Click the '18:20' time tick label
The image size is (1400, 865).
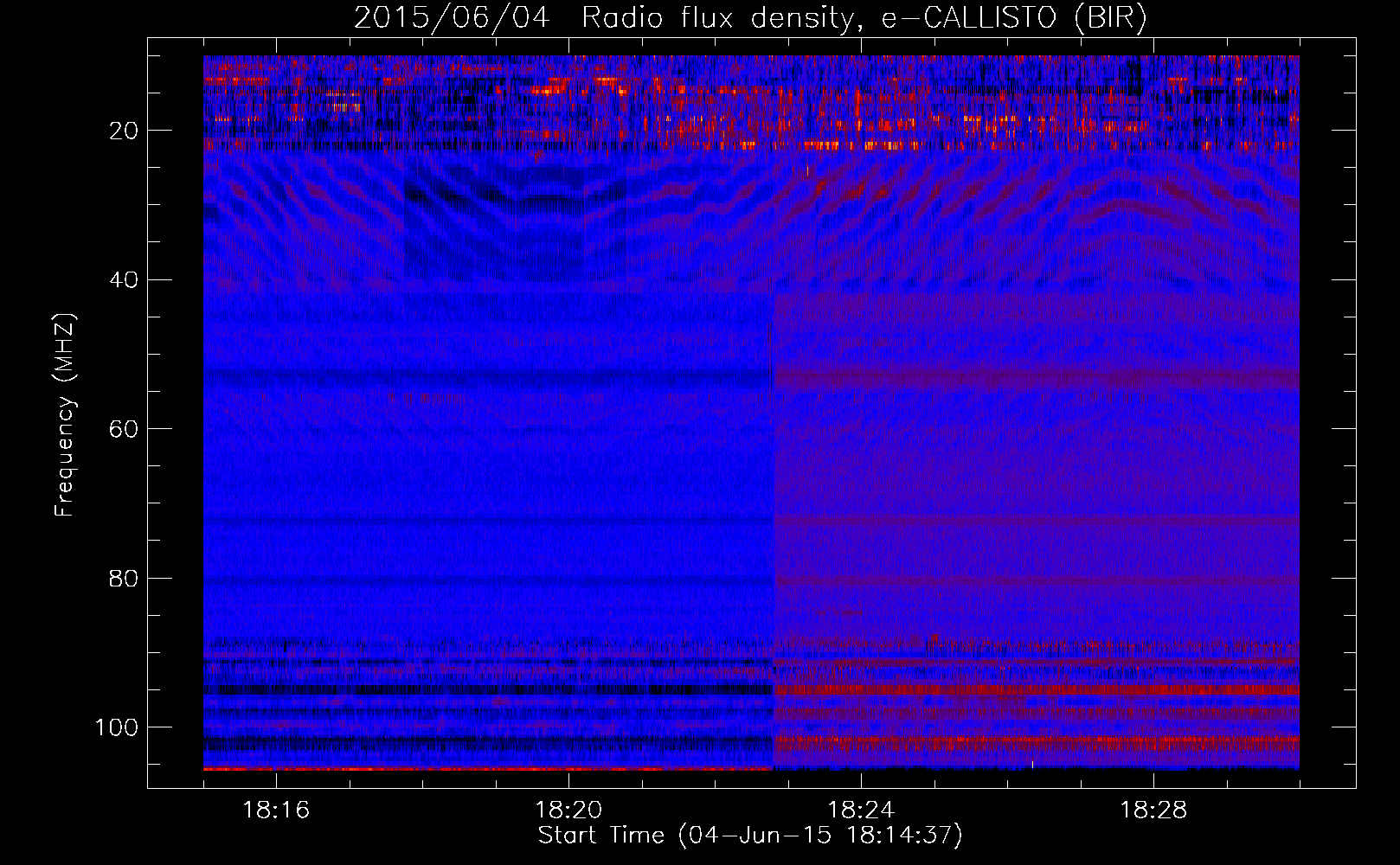[568, 810]
